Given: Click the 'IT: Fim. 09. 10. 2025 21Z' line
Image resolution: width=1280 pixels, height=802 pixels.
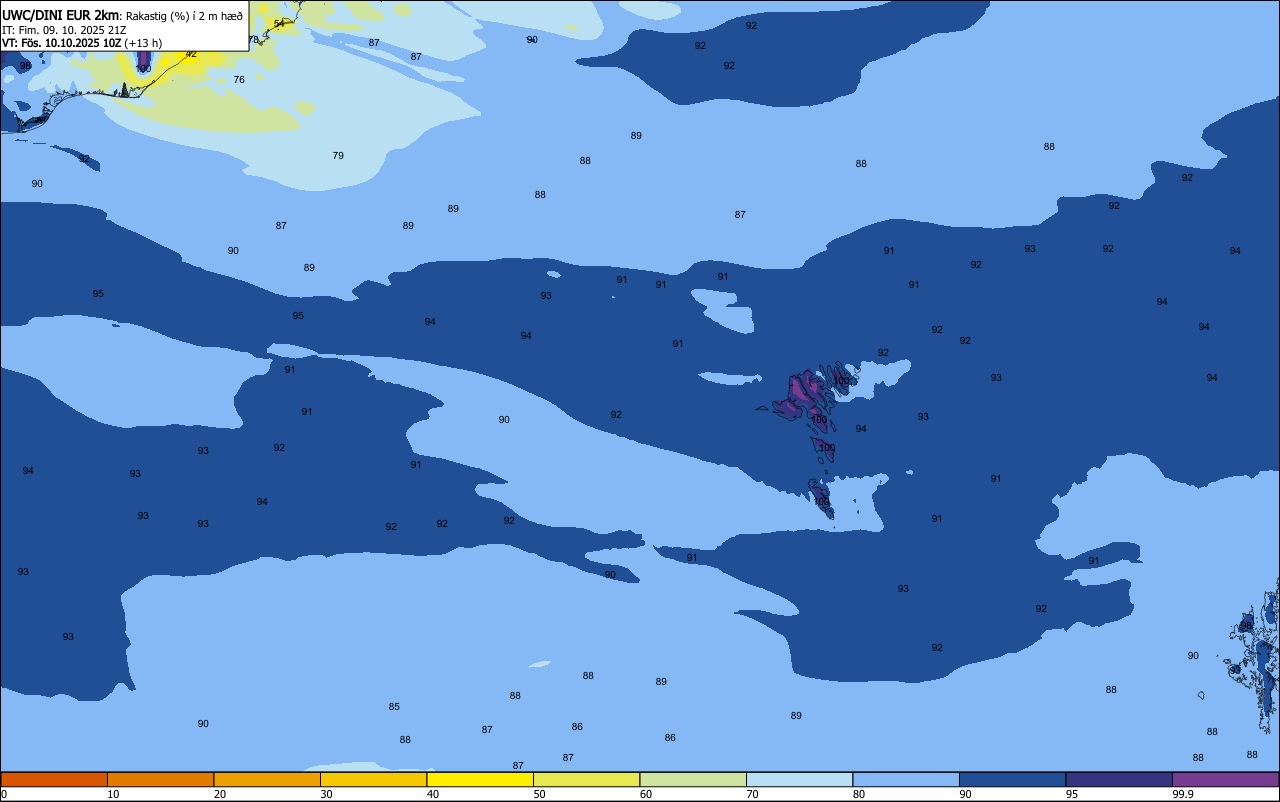Looking at the screenshot, I should tap(64, 30).
